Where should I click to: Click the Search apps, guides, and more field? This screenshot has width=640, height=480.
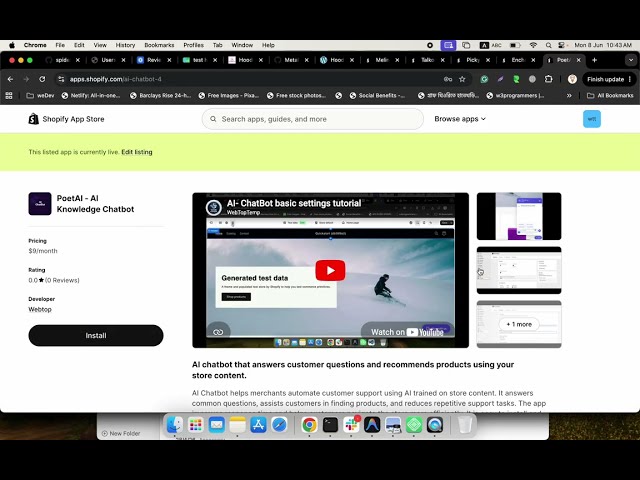[x=313, y=119]
